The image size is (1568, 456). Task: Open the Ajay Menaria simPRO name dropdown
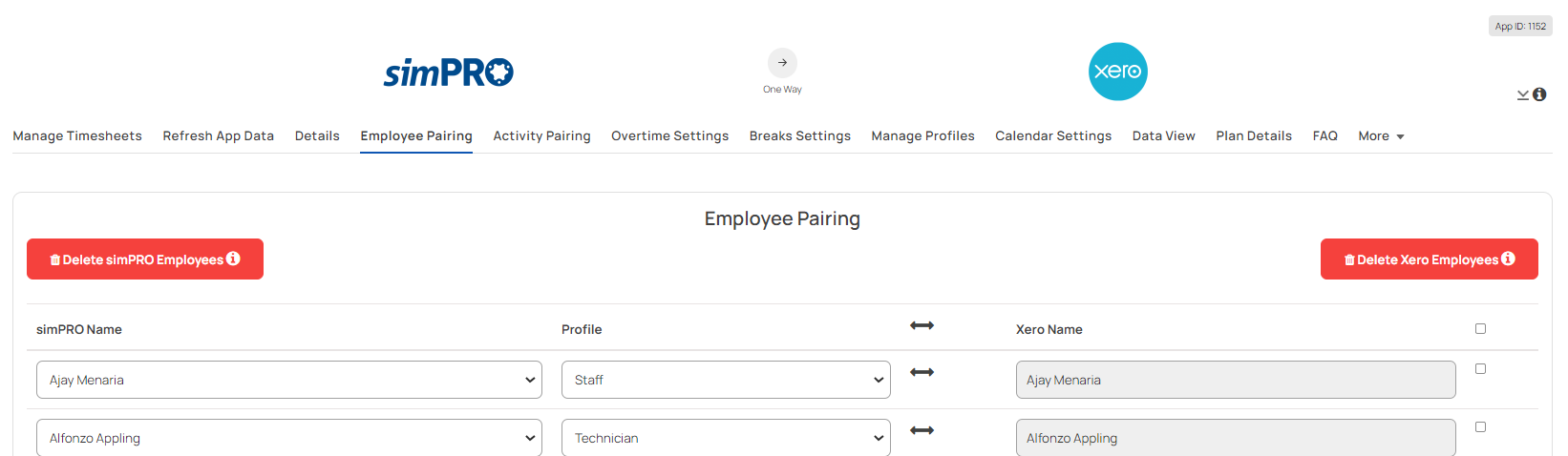pyautogui.click(x=289, y=380)
